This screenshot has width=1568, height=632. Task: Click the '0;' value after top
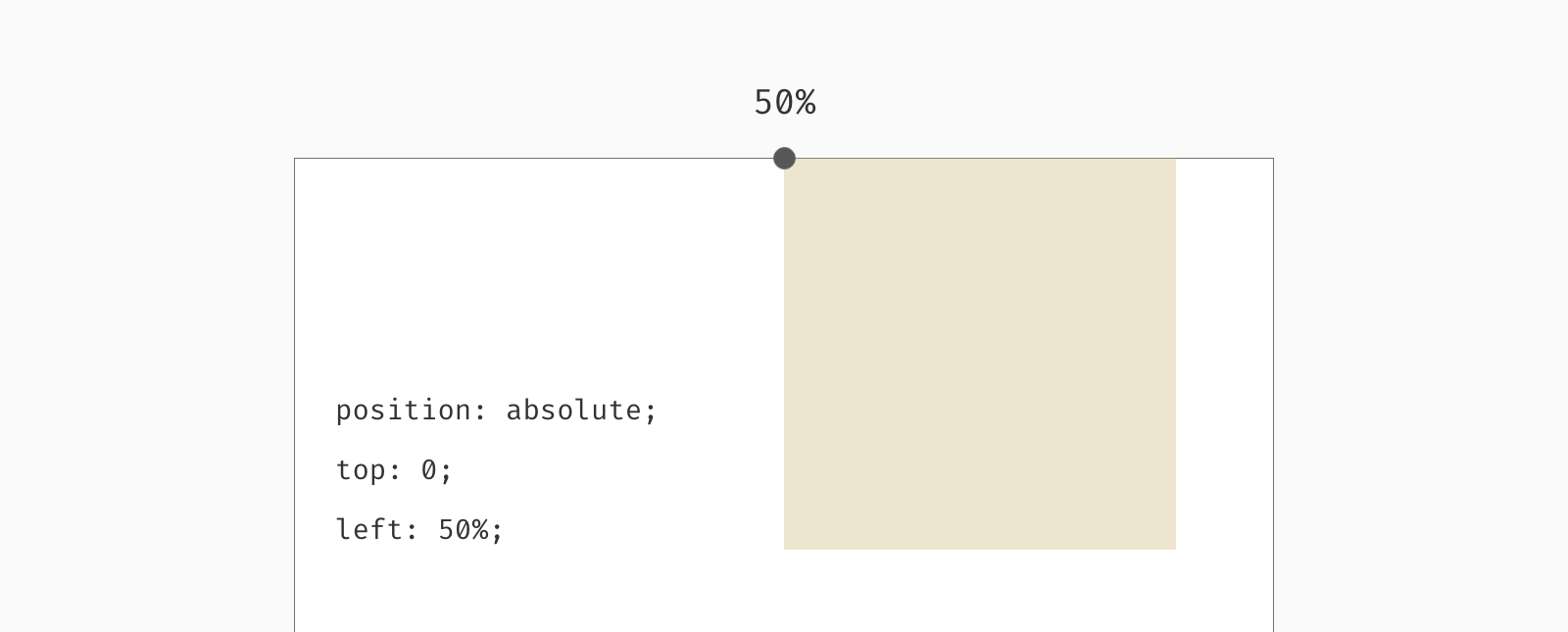pos(437,470)
